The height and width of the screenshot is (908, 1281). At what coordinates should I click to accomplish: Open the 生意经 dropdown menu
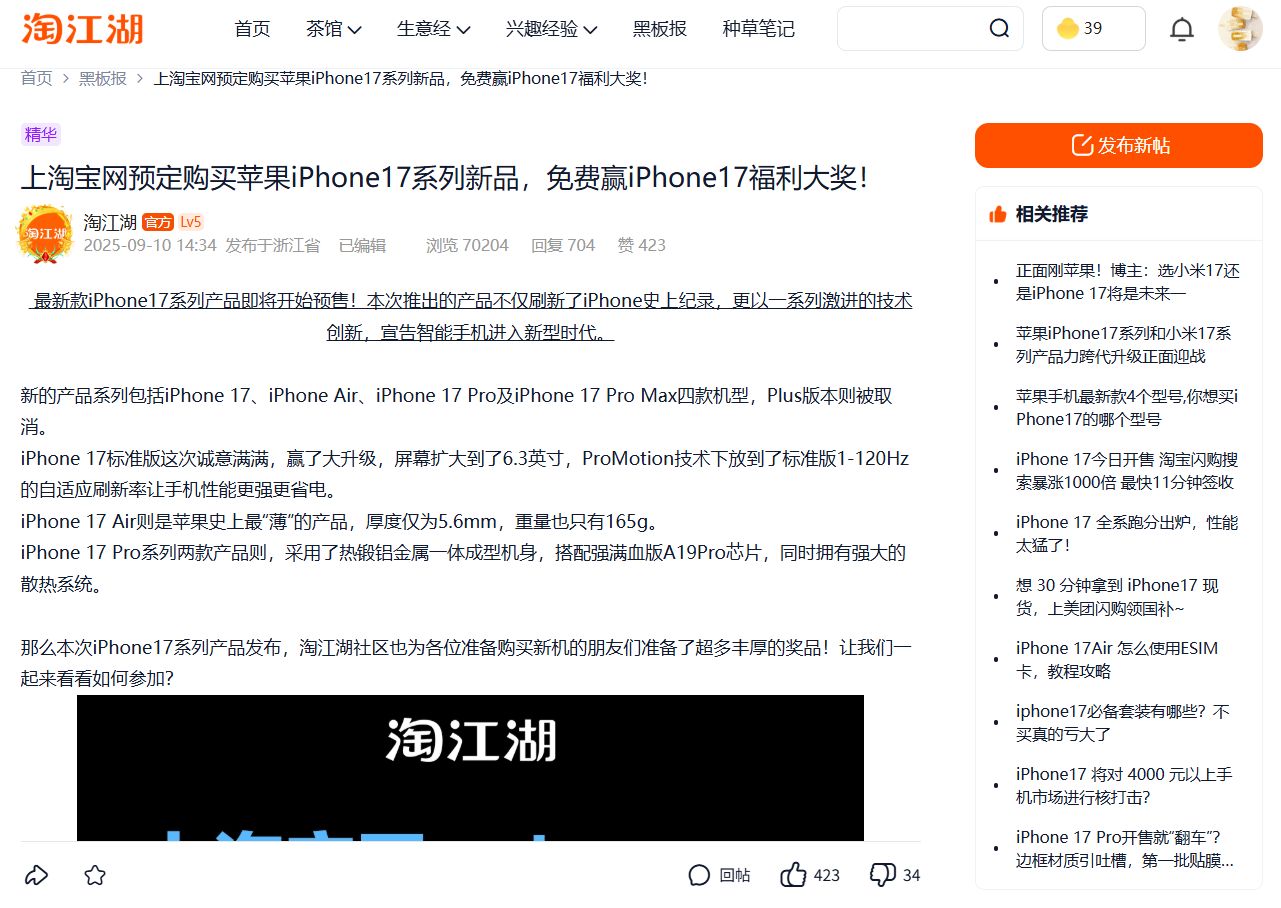point(433,29)
